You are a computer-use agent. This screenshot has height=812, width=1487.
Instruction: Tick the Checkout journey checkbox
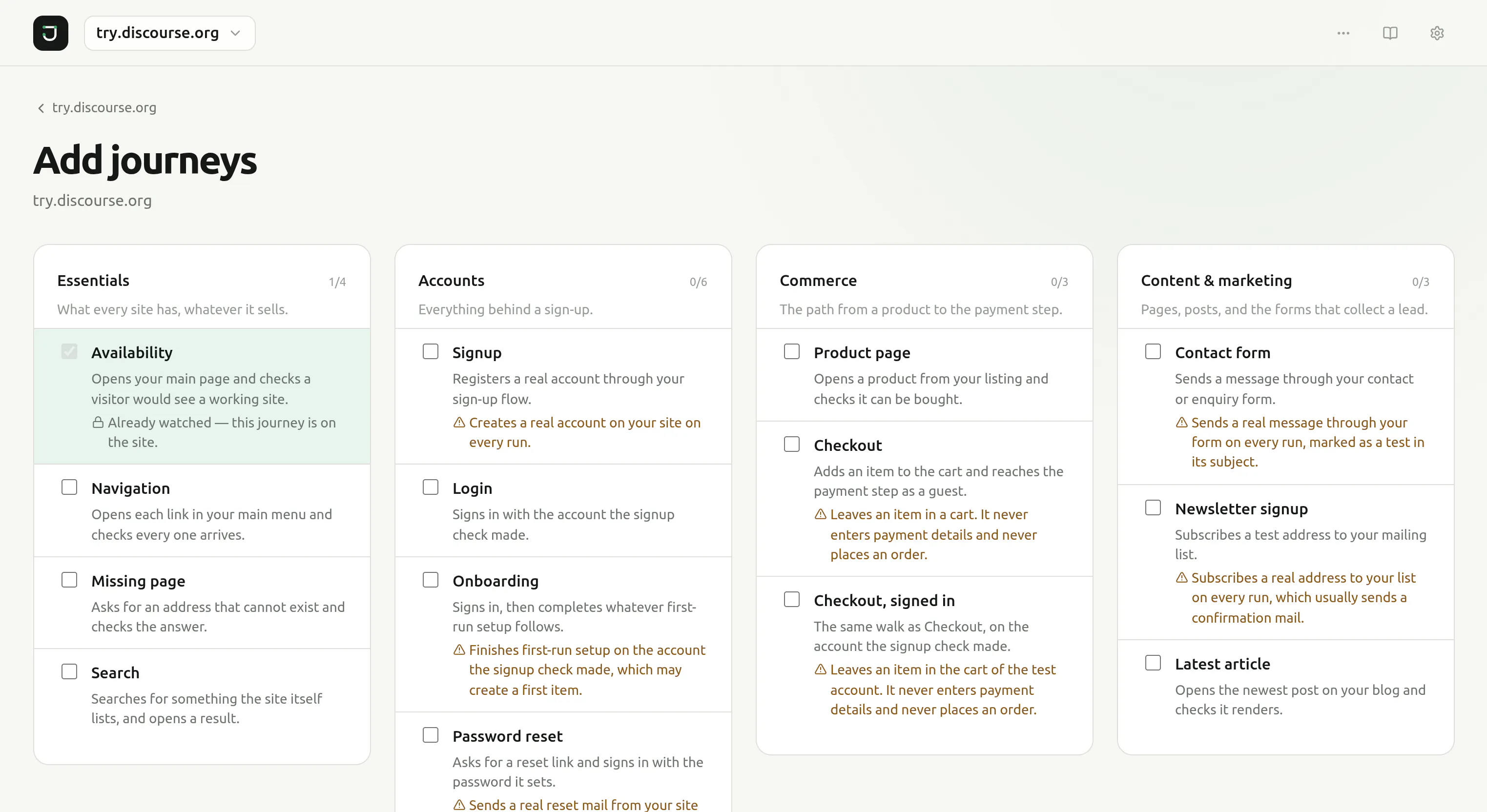pos(792,444)
